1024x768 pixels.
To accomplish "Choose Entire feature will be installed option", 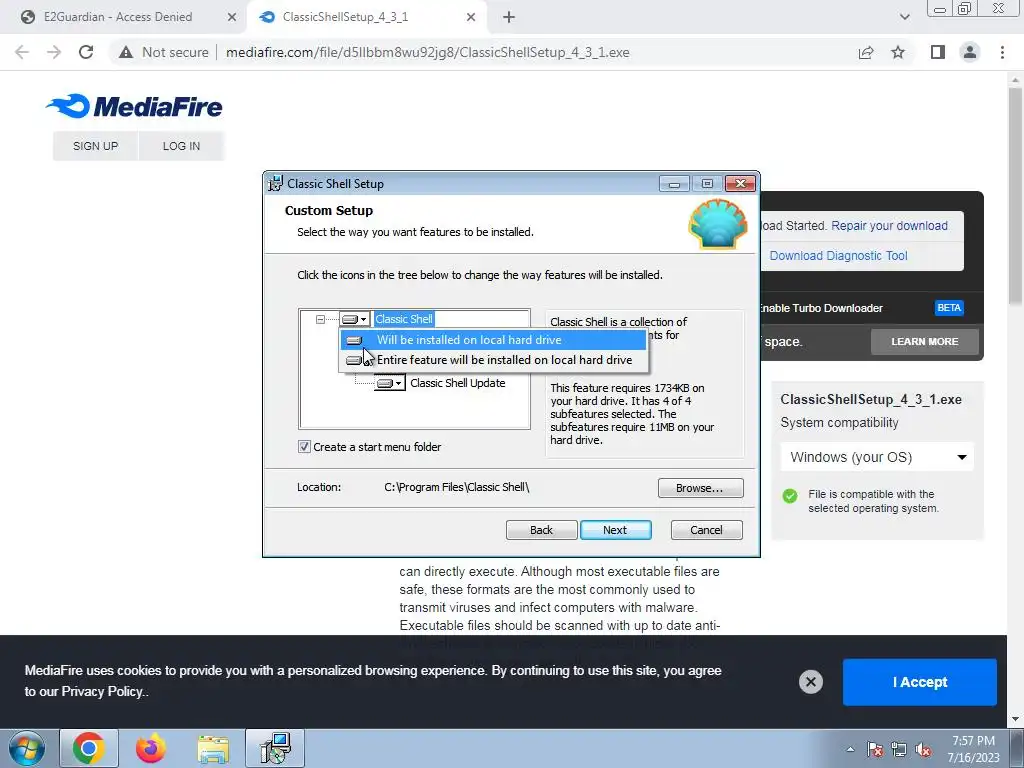I will (x=492, y=360).
